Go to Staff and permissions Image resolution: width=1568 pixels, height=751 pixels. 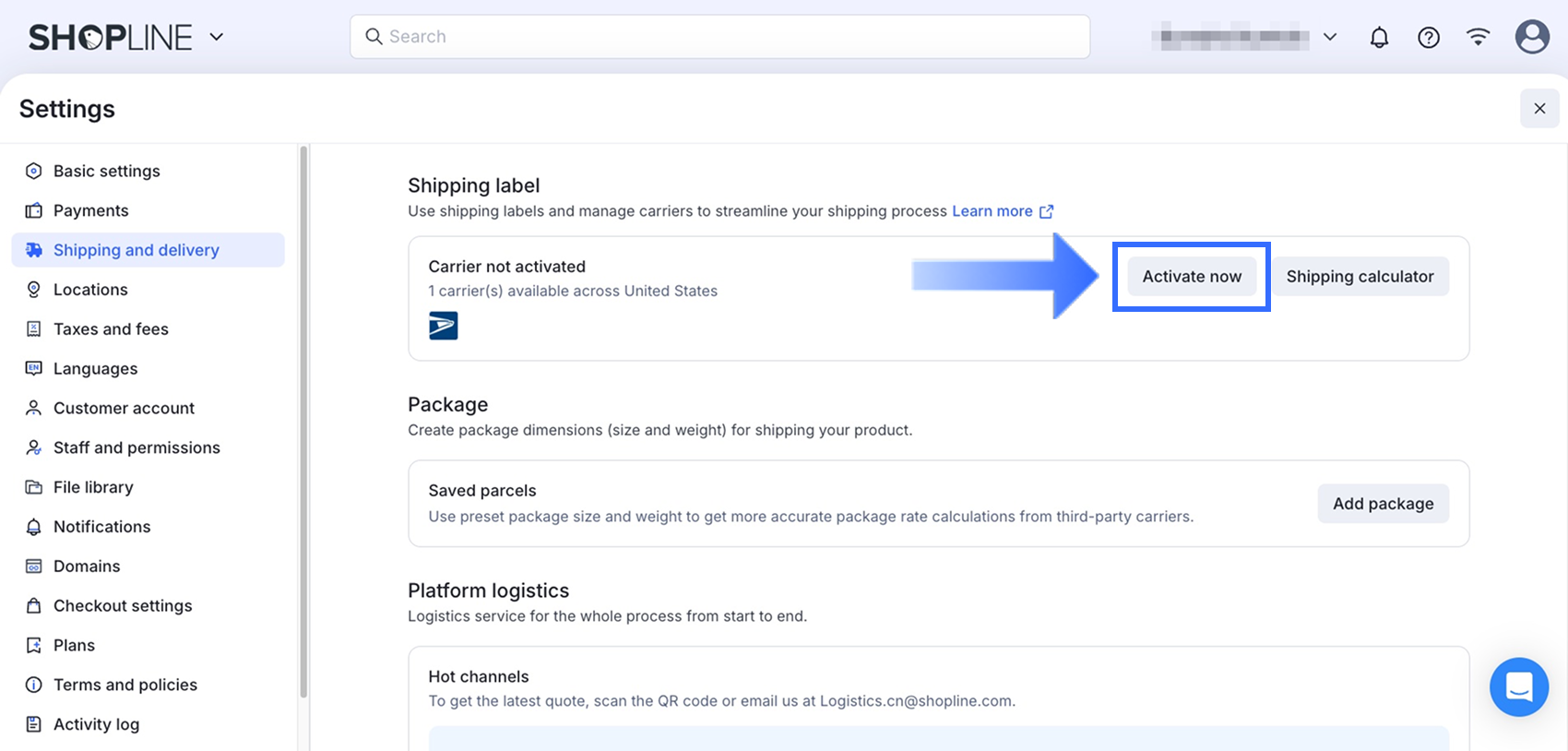coord(137,447)
